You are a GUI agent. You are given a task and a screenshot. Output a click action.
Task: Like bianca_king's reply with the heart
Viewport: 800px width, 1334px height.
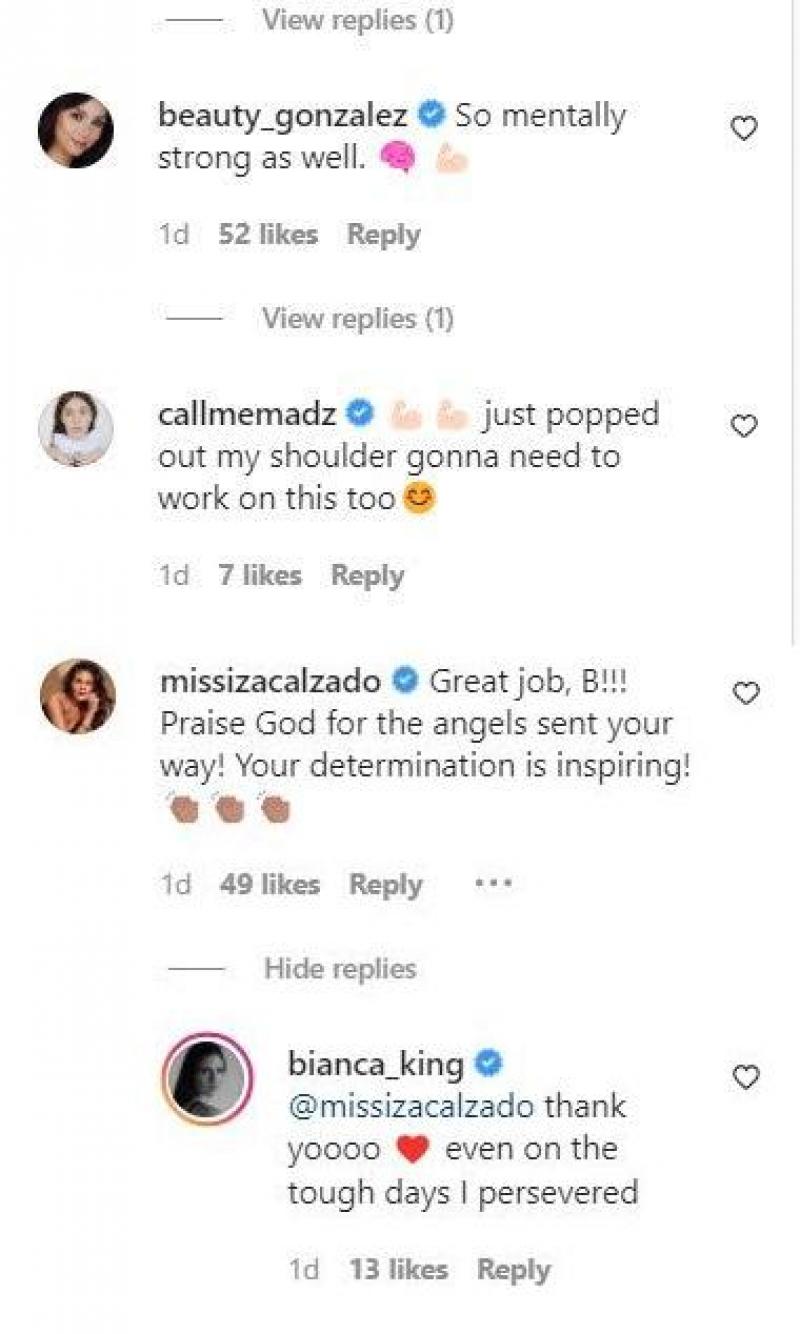point(746,1077)
